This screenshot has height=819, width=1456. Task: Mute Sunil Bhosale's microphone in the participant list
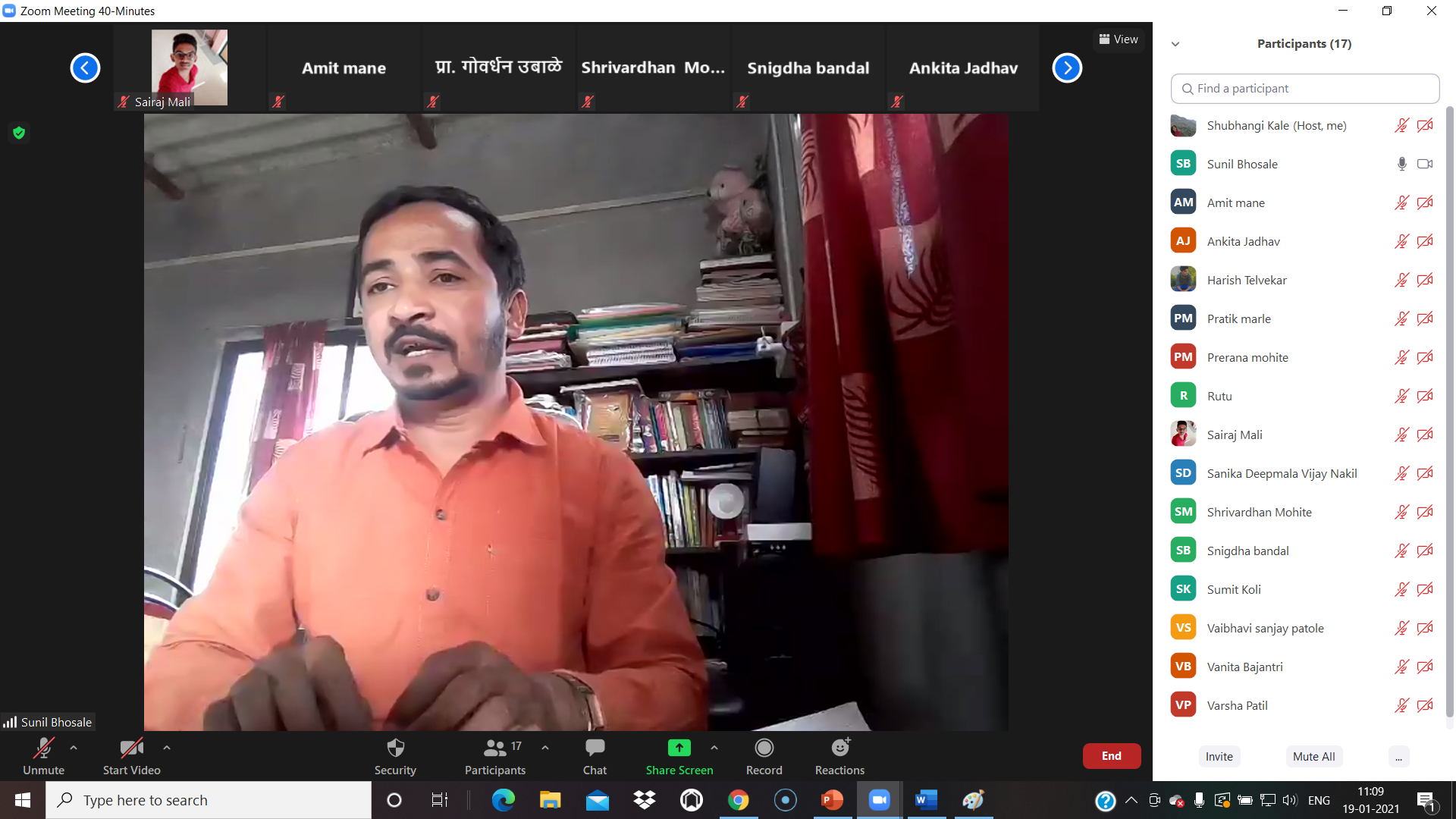point(1401,164)
